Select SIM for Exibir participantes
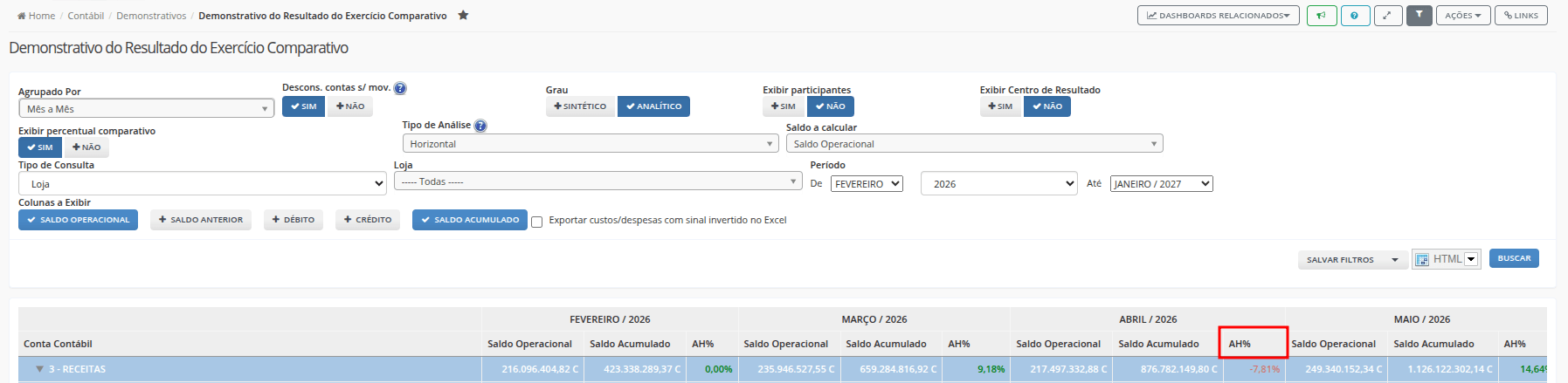Screen dimensions: 1568x383 (x=784, y=106)
